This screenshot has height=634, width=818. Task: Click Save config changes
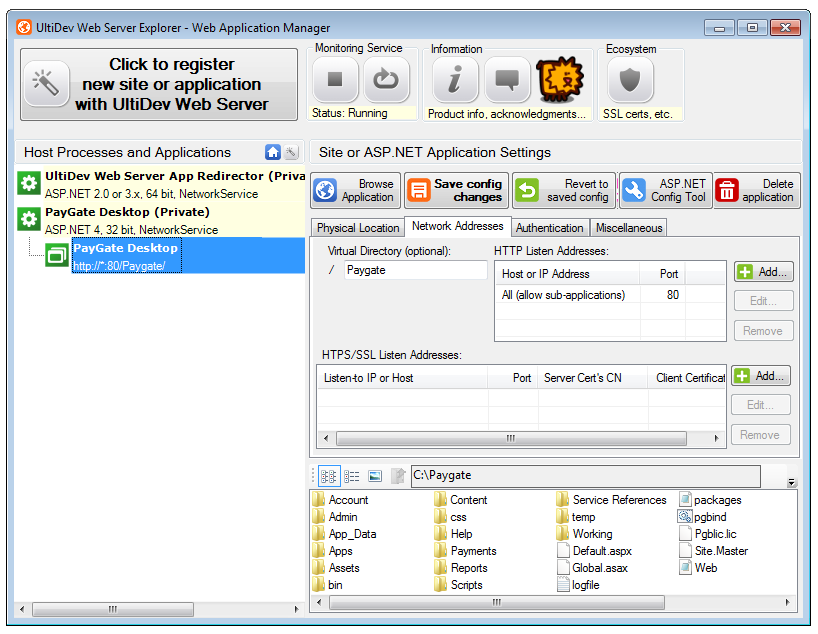456,190
